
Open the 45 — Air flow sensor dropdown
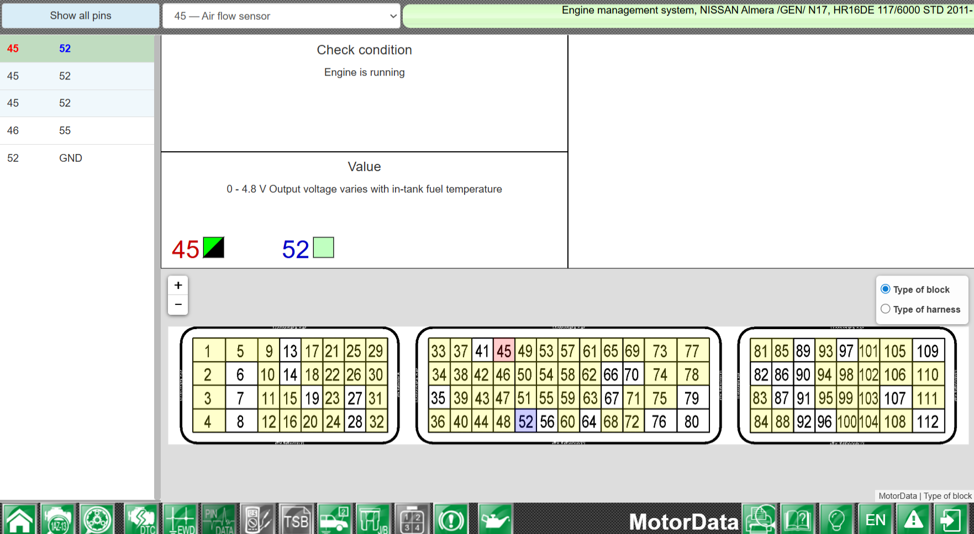[281, 16]
